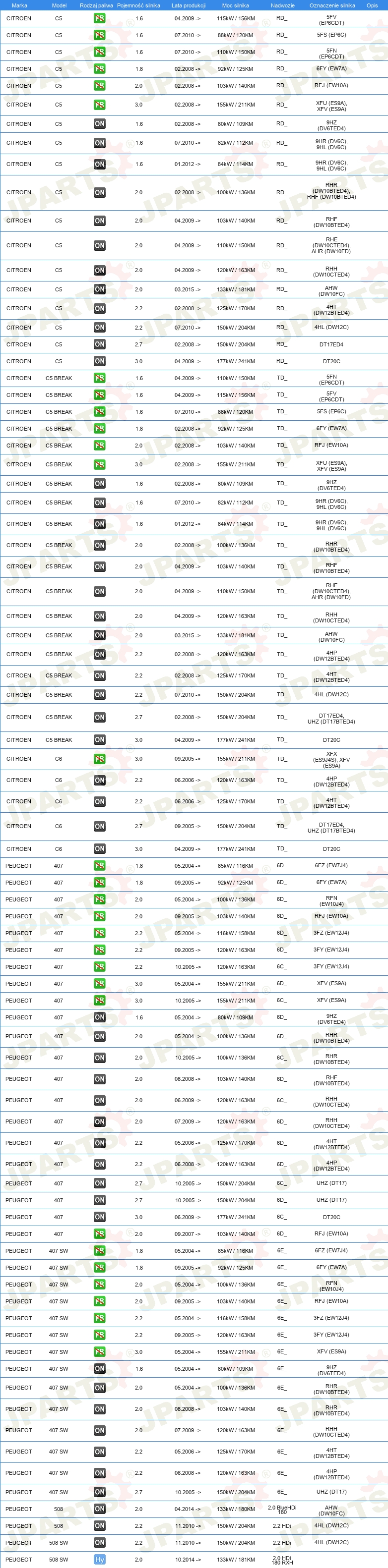Screen dimensions: 388x1568
Task: Click petrol icon in C5 BREAK 5FN row
Action: 99,378
